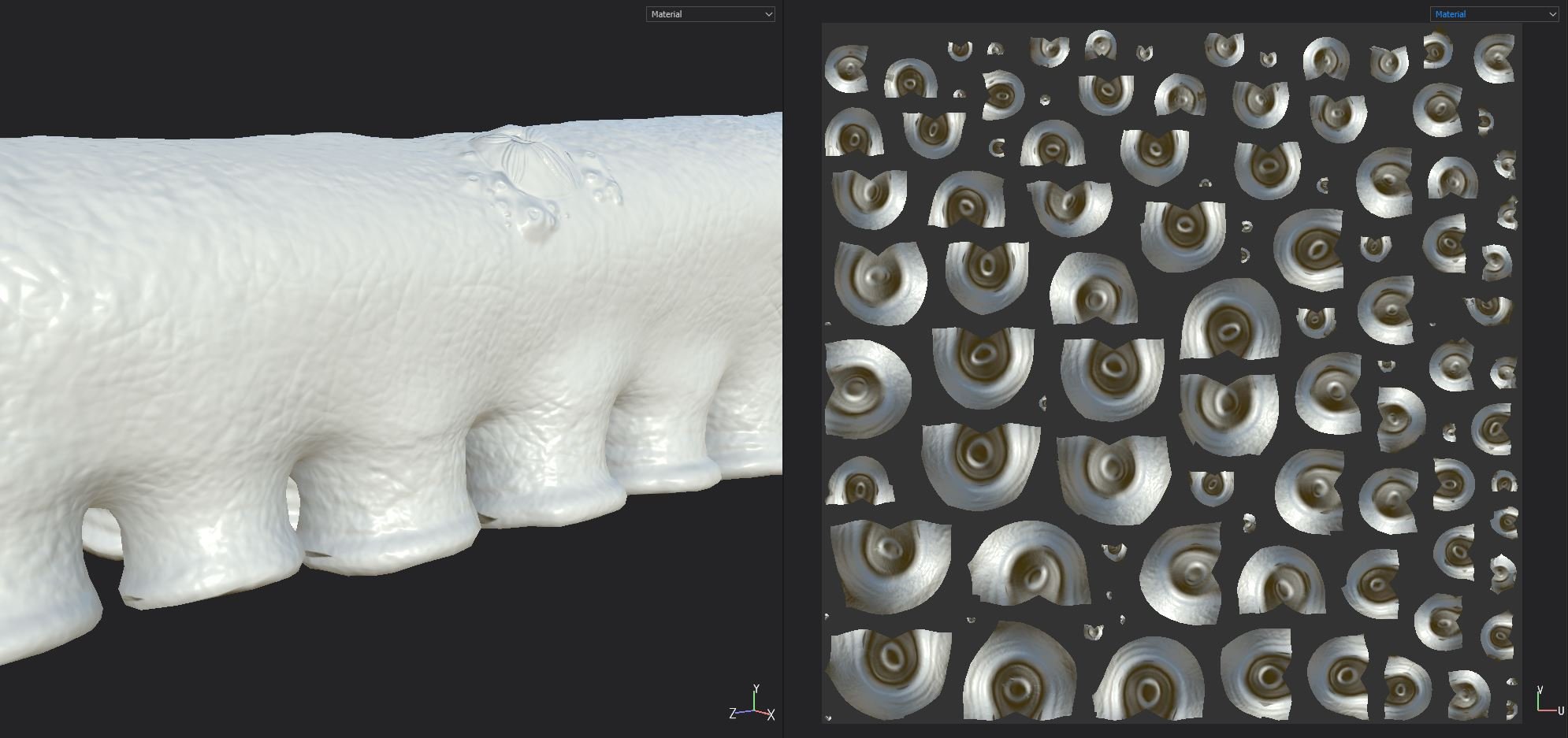
Task: Click the XYZ axis gizmo in 3D view
Action: (x=752, y=704)
